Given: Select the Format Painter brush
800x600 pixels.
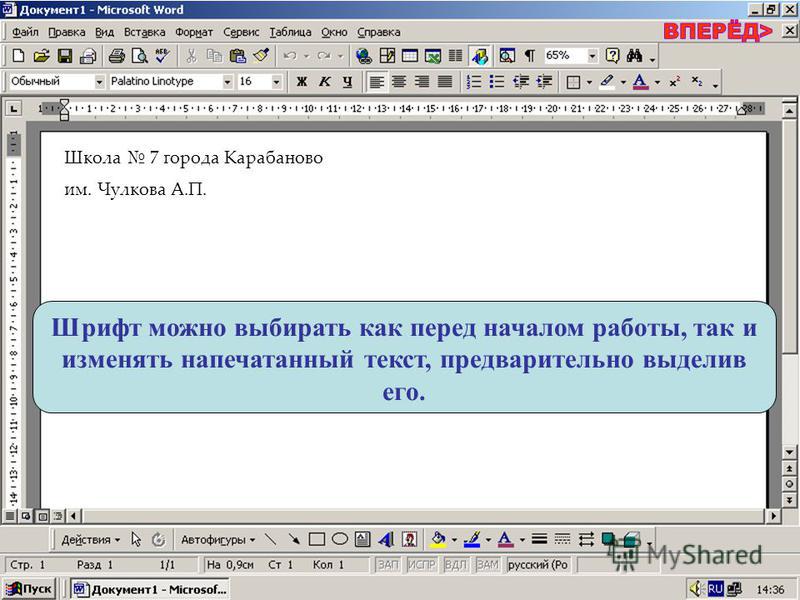Looking at the screenshot, I should point(261,56).
